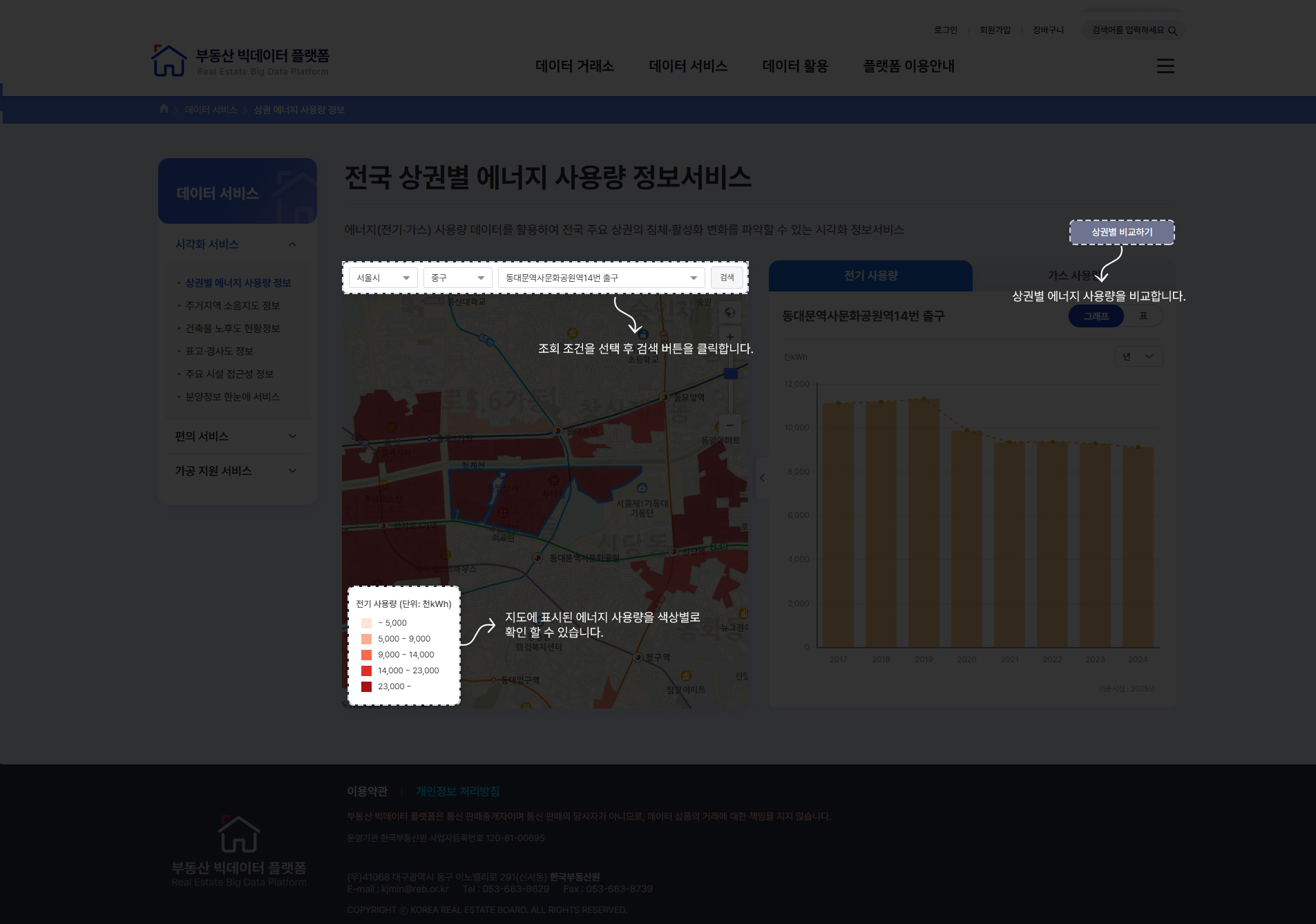
Task: Click the globe map-type icon
Action: pos(729,313)
